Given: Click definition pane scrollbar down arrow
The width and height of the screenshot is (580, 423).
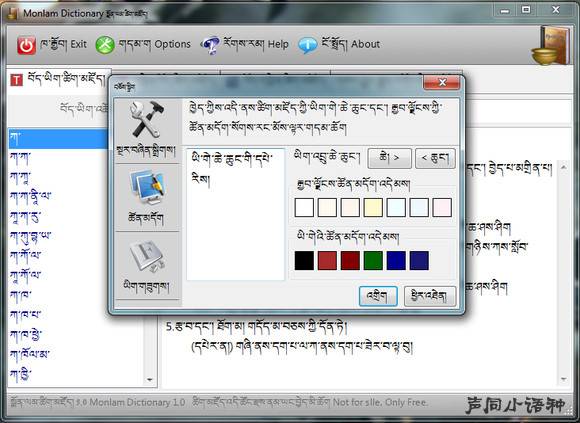Looking at the screenshot, I should [x=563, y=379].
